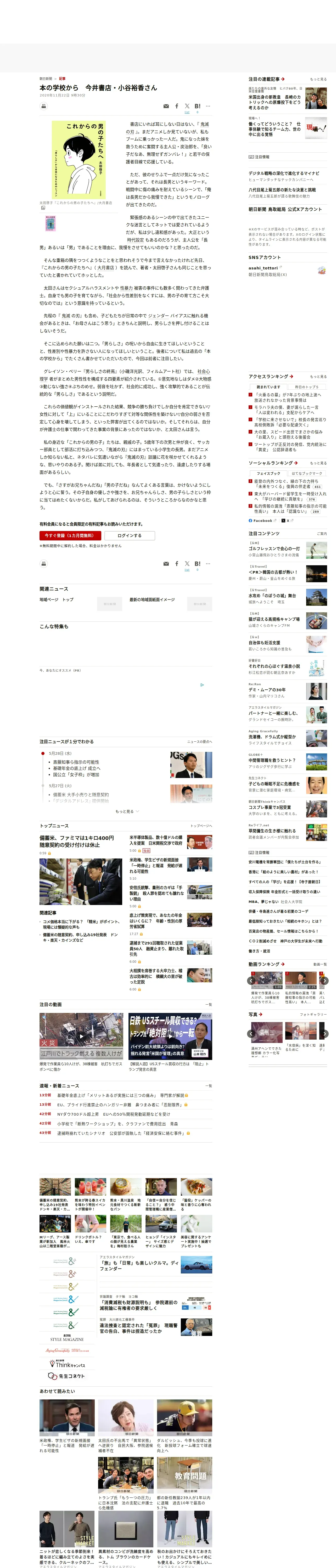Share on Facebook icon below the article
Viewport: 336px width, 1568px height.
tap(177, 564)
